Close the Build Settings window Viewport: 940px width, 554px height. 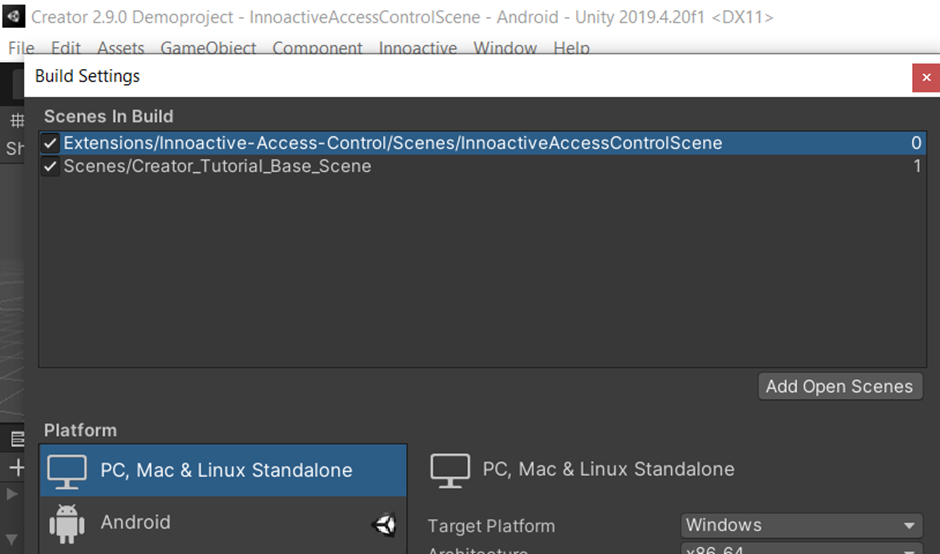click(925, 77)
